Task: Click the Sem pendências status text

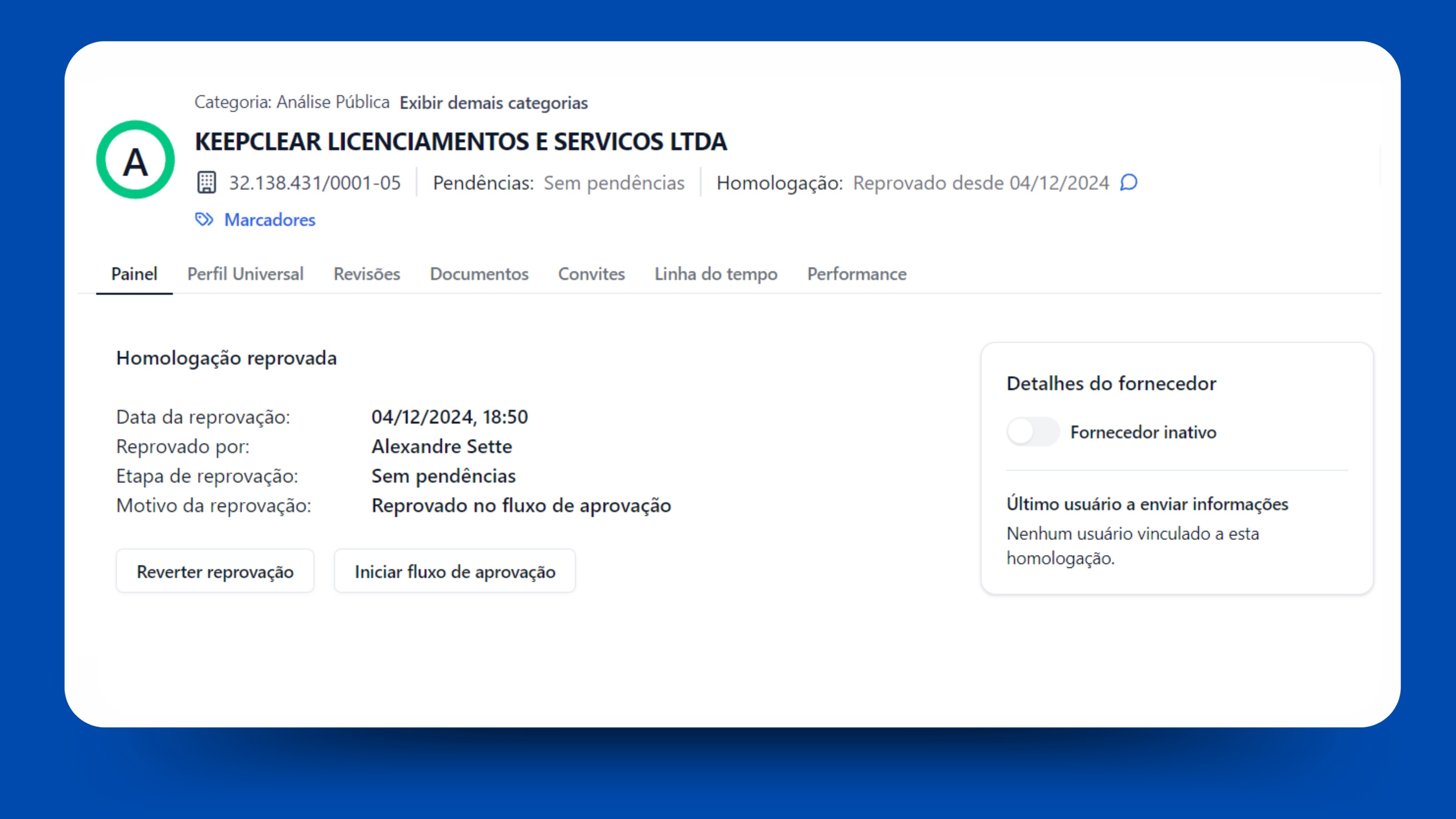Action: point(614,183)
